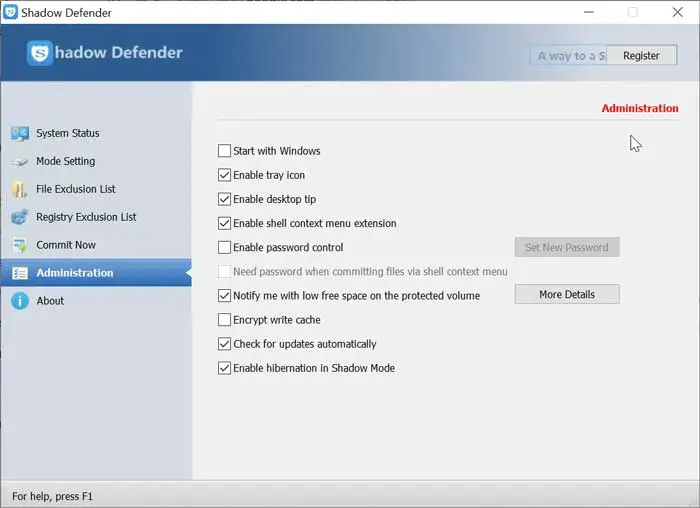Click the Registry Exclusion List icon
Image resolution: width=700 pixels, height=508 pixels.
20,217
